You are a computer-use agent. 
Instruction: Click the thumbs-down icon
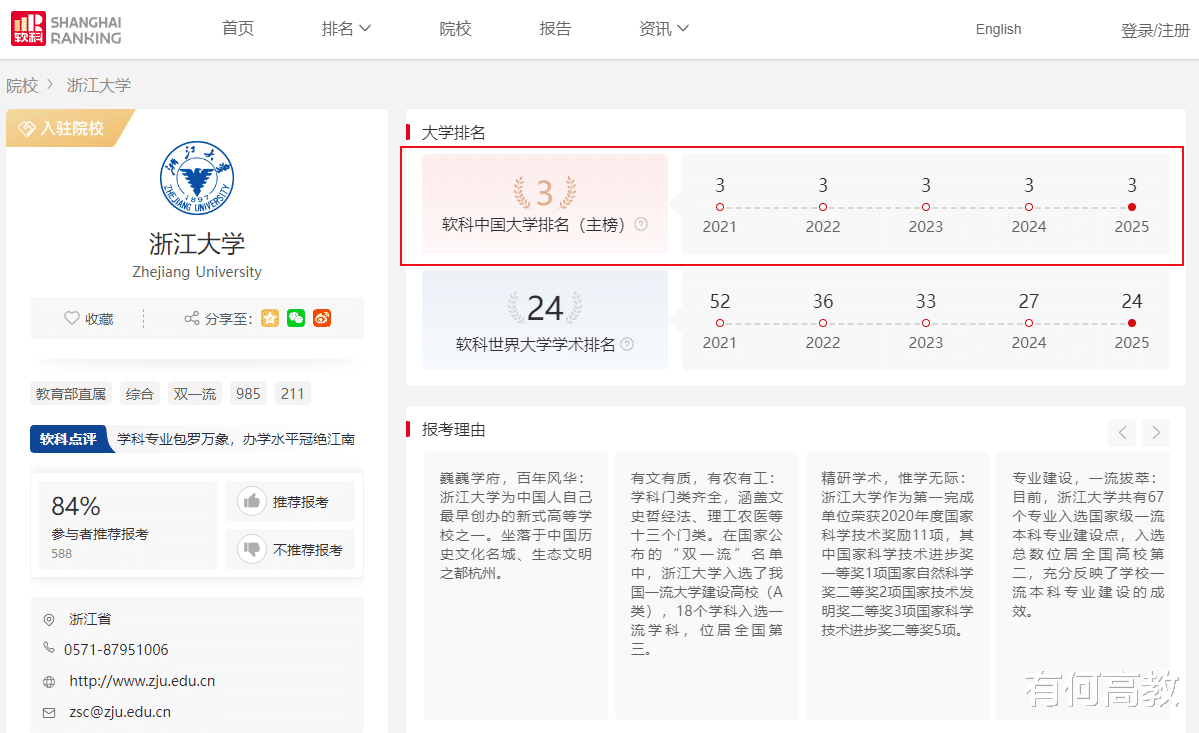pyautogui.click(x=252, y=550)
